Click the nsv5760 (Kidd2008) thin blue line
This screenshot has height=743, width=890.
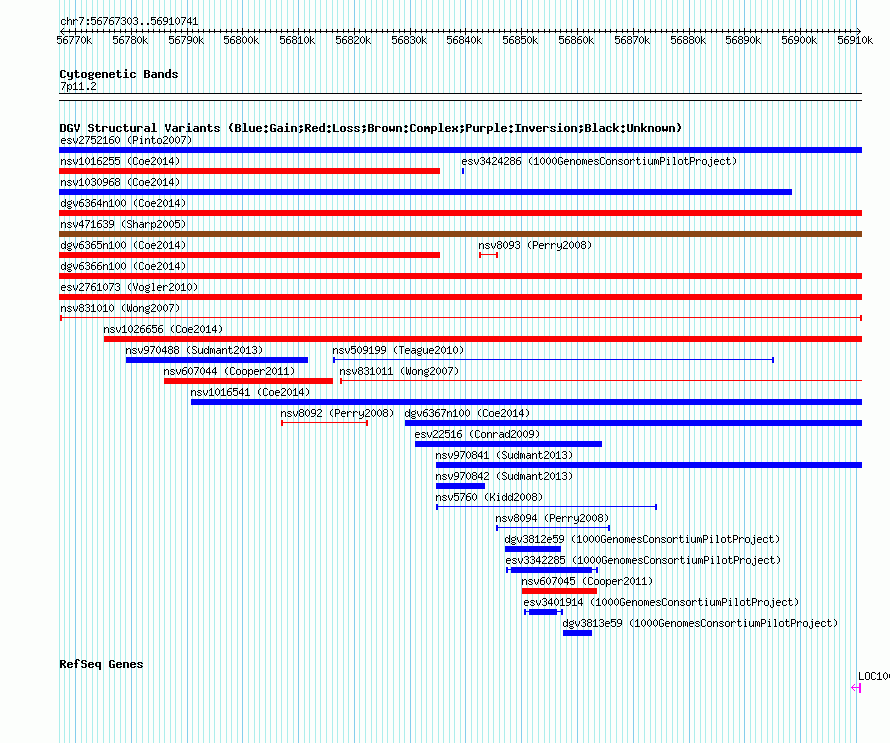pos(547,507)
